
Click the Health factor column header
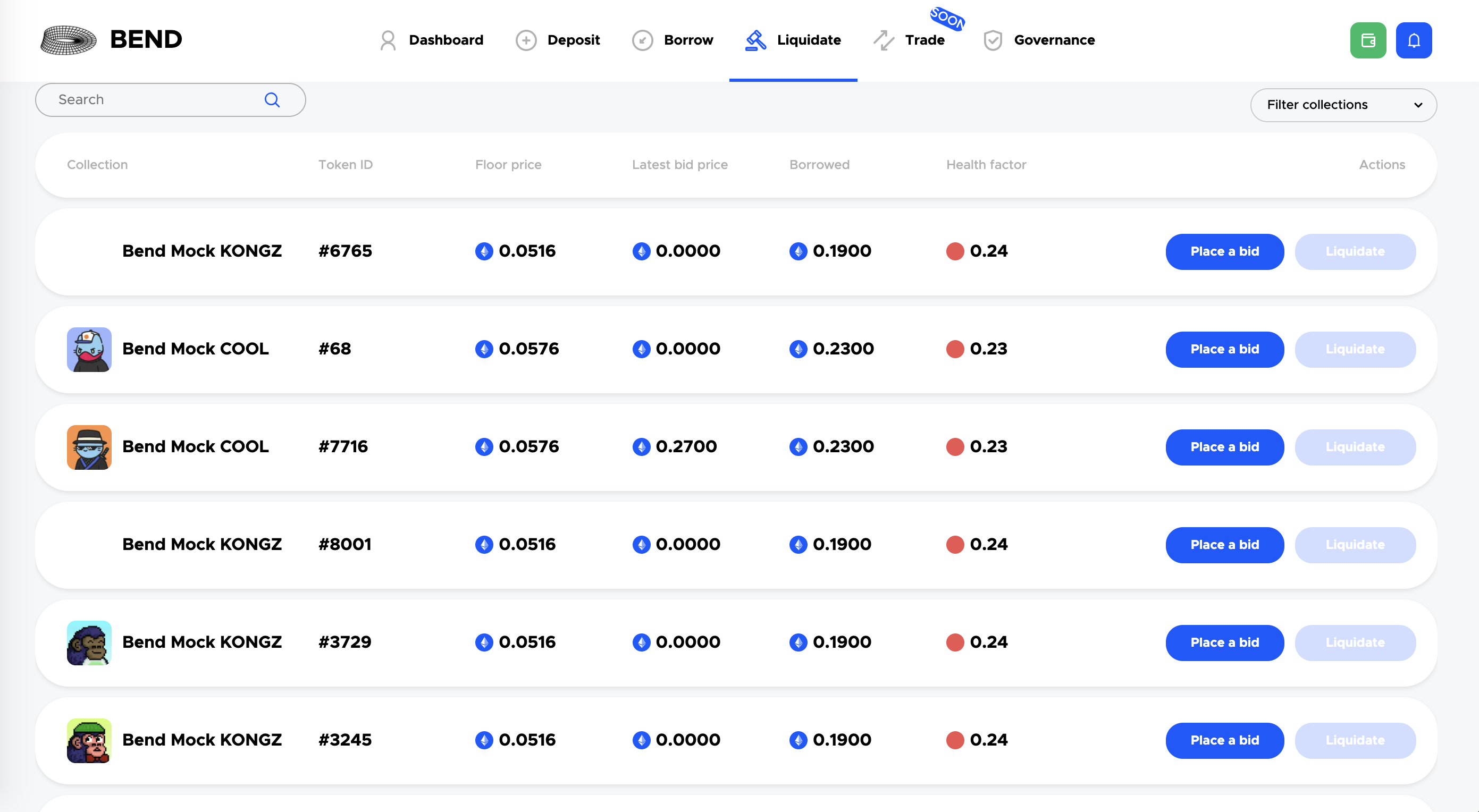point(986,165)
